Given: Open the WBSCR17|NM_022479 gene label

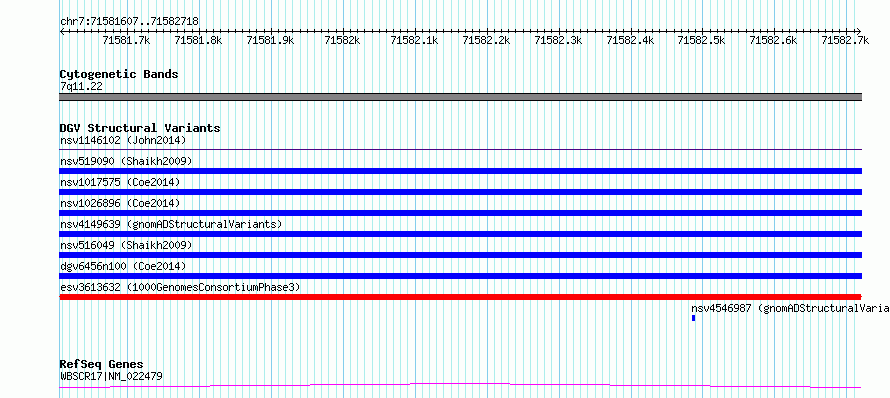Looking at the screenshot, I should (111, 376).
